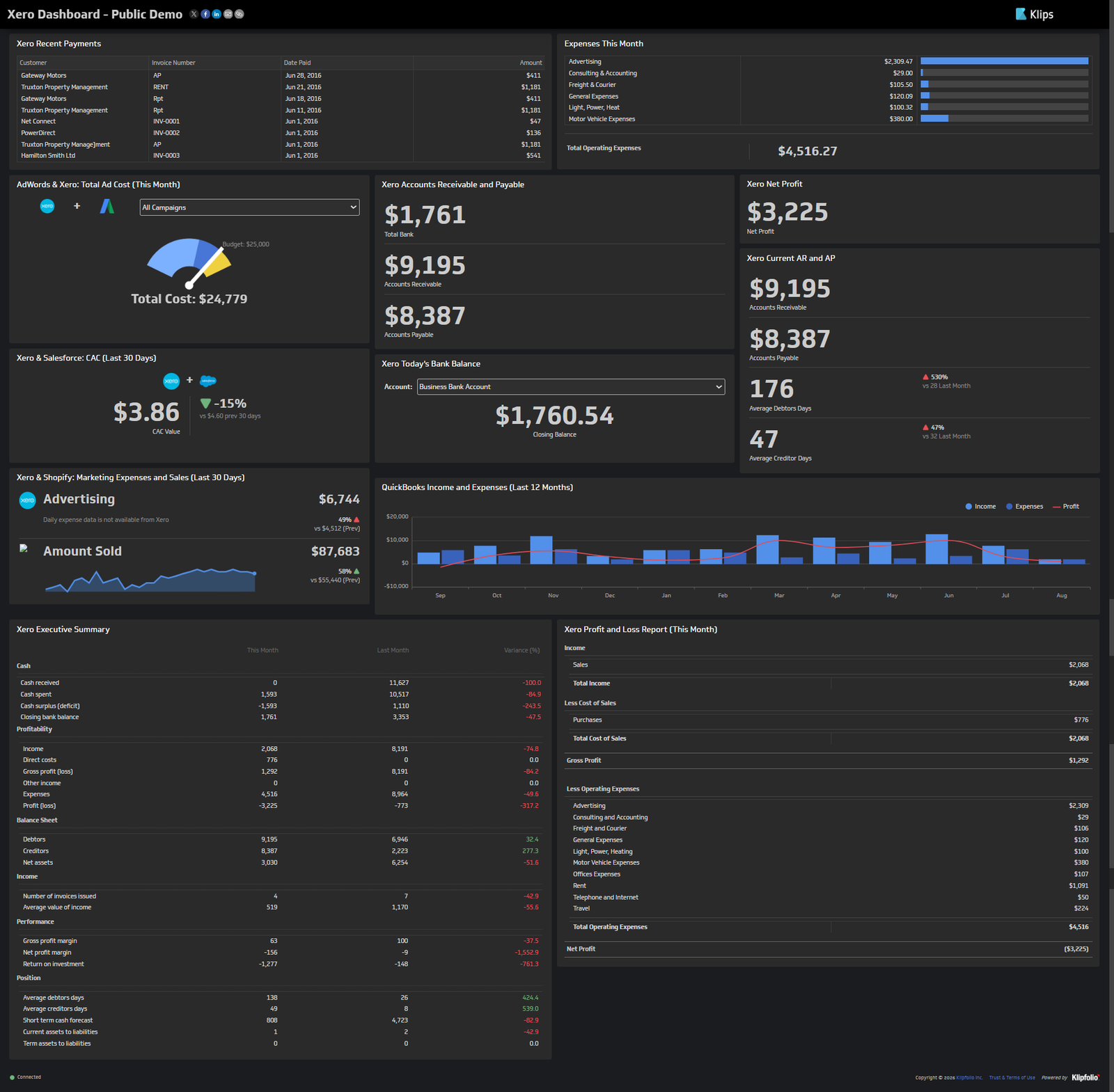Click the Klips logo in header
Image resolution: width=1114 pixels, height=1092 pixels.
[1035, 14]
